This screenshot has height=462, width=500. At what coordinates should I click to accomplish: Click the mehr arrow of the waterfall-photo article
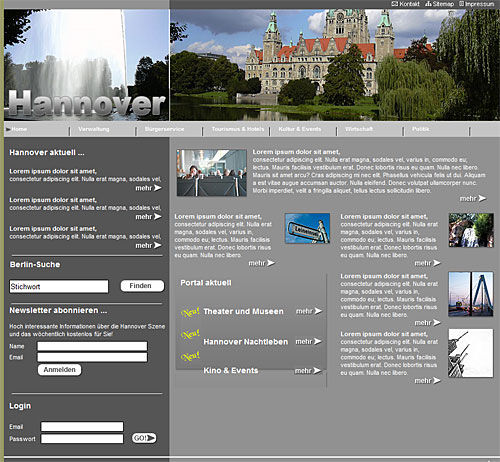click(x=428, y=263)
